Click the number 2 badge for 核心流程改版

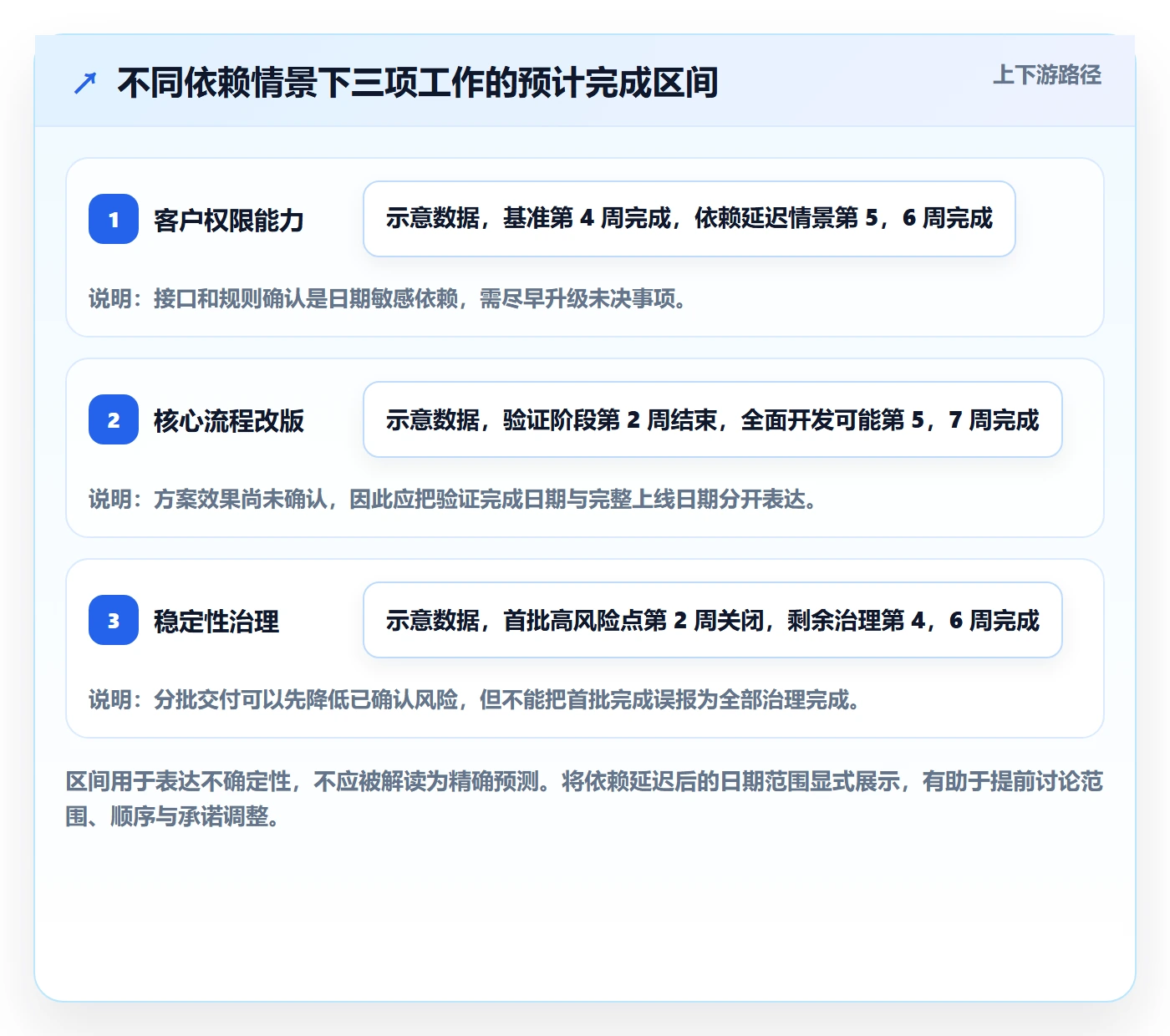click(114, 419)
